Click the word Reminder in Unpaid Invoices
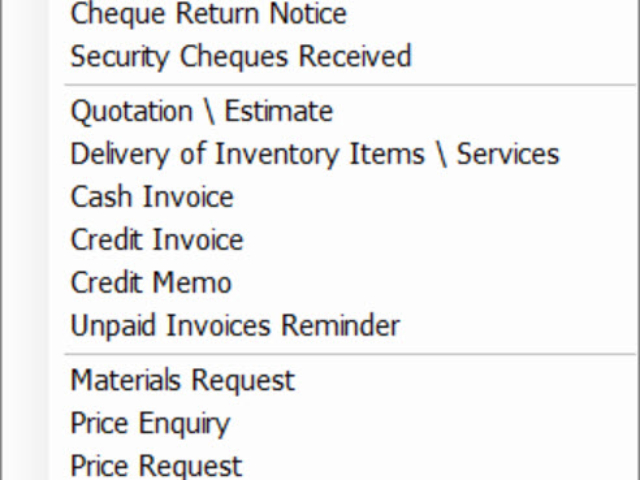640x480 pixels. pos(341,325)
